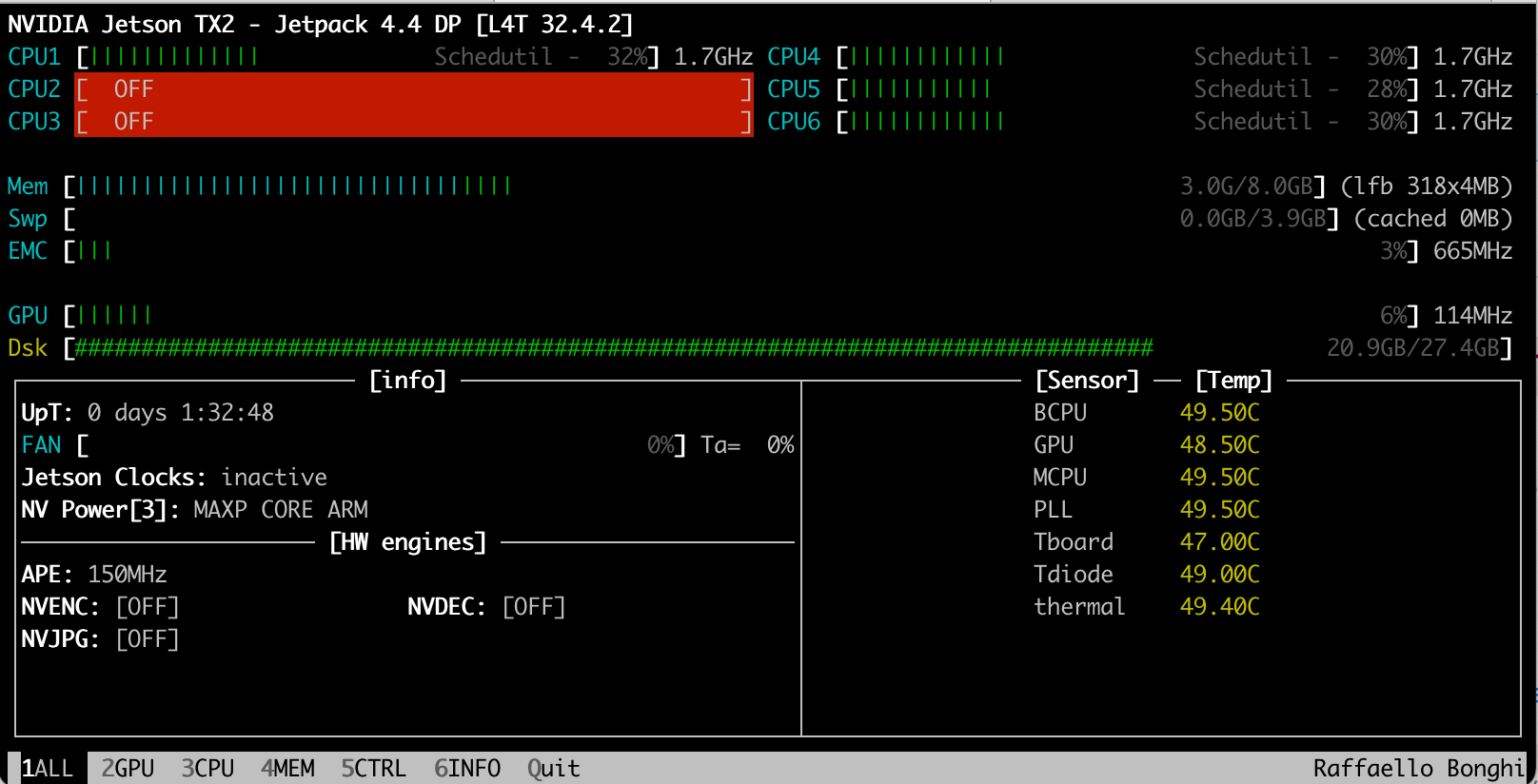
Task: Click the NVDEC [OFF] status
Action: tap(534, 606)
